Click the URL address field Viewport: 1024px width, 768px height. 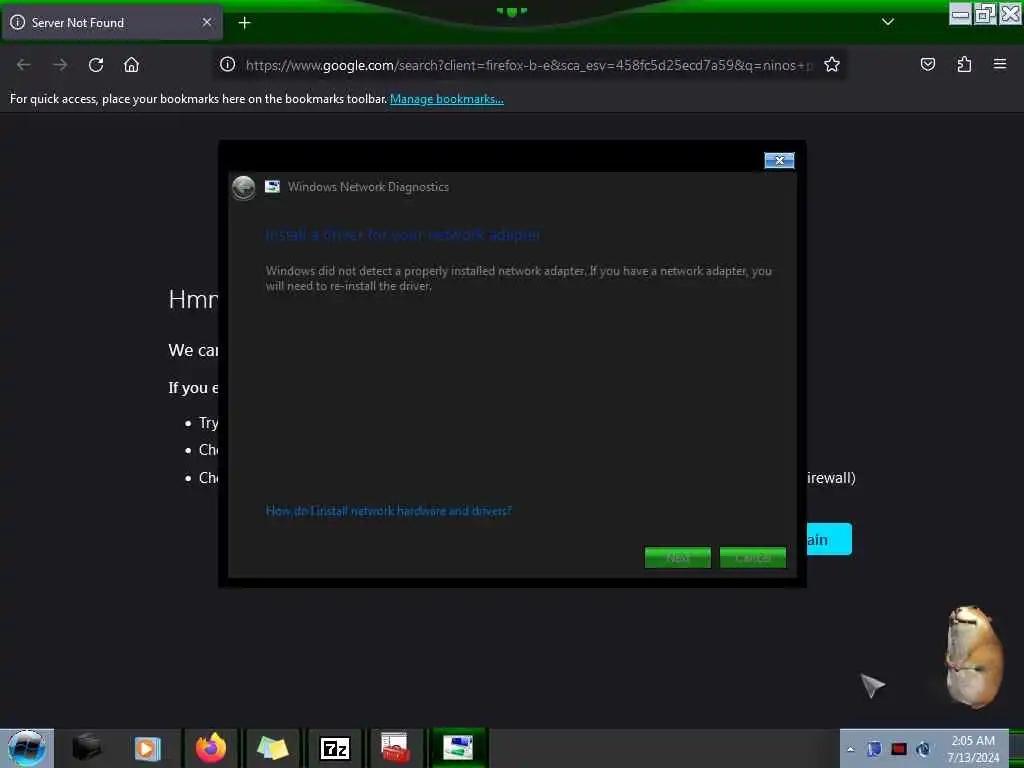tap(528, 65)
